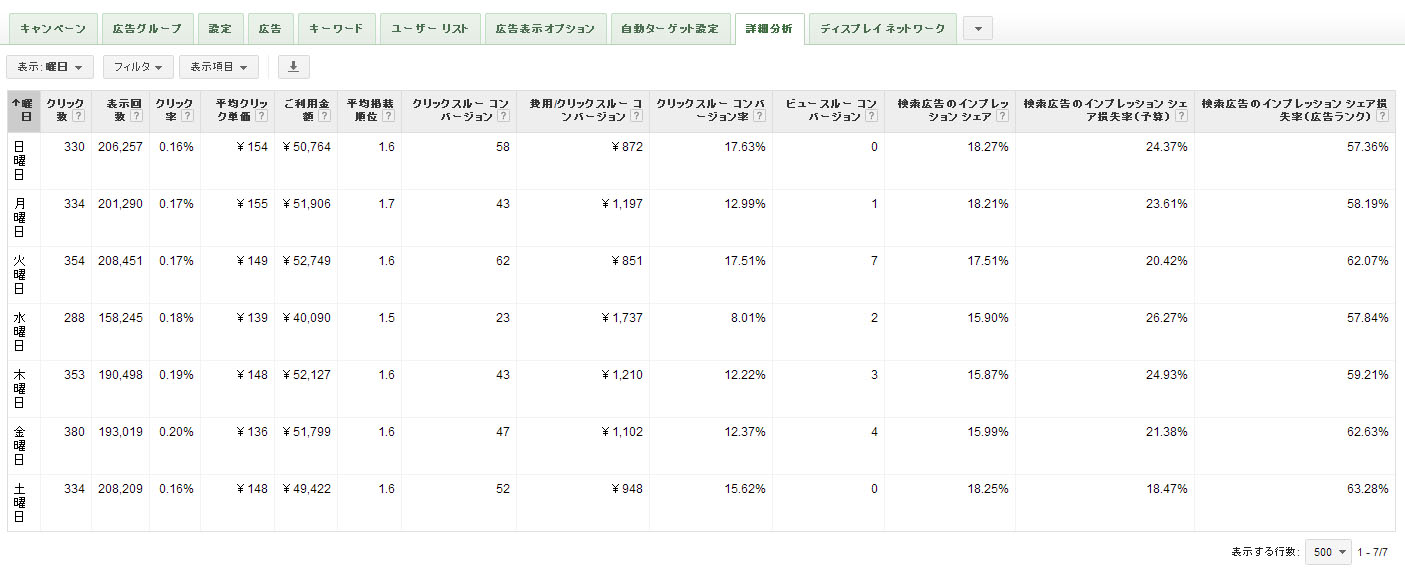Open help icon for 平均掲載順位 column
The height and width of the screenshot is (572, 1405).
click(x=388, y=117)
